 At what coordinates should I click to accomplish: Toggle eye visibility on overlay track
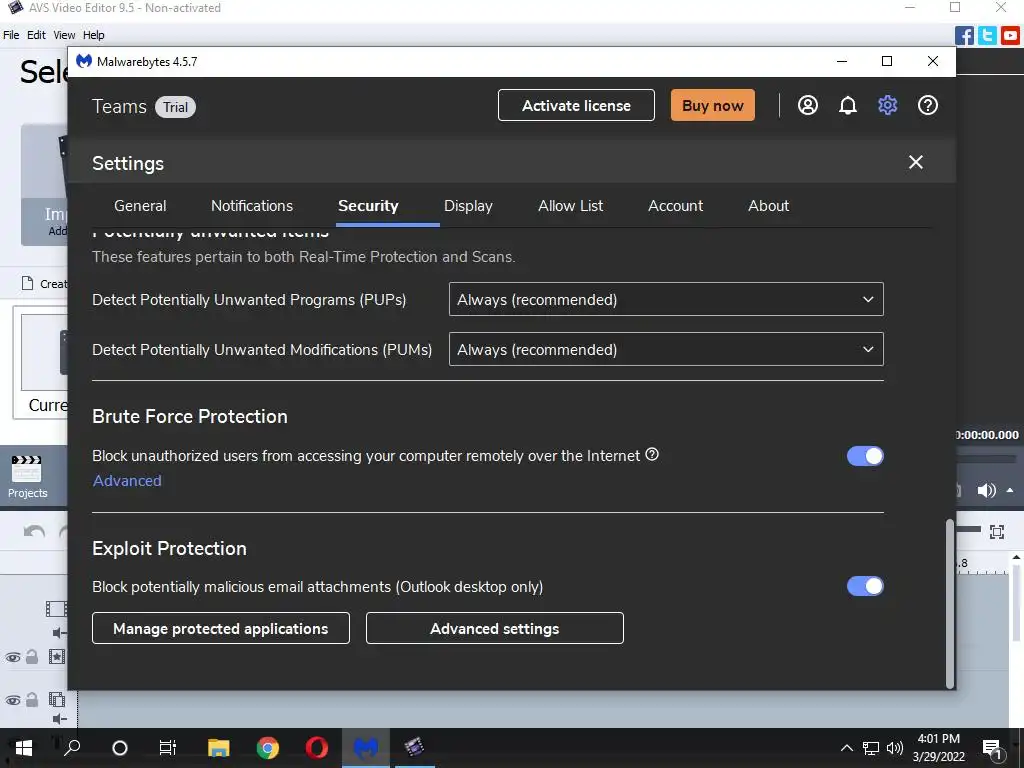12,700
